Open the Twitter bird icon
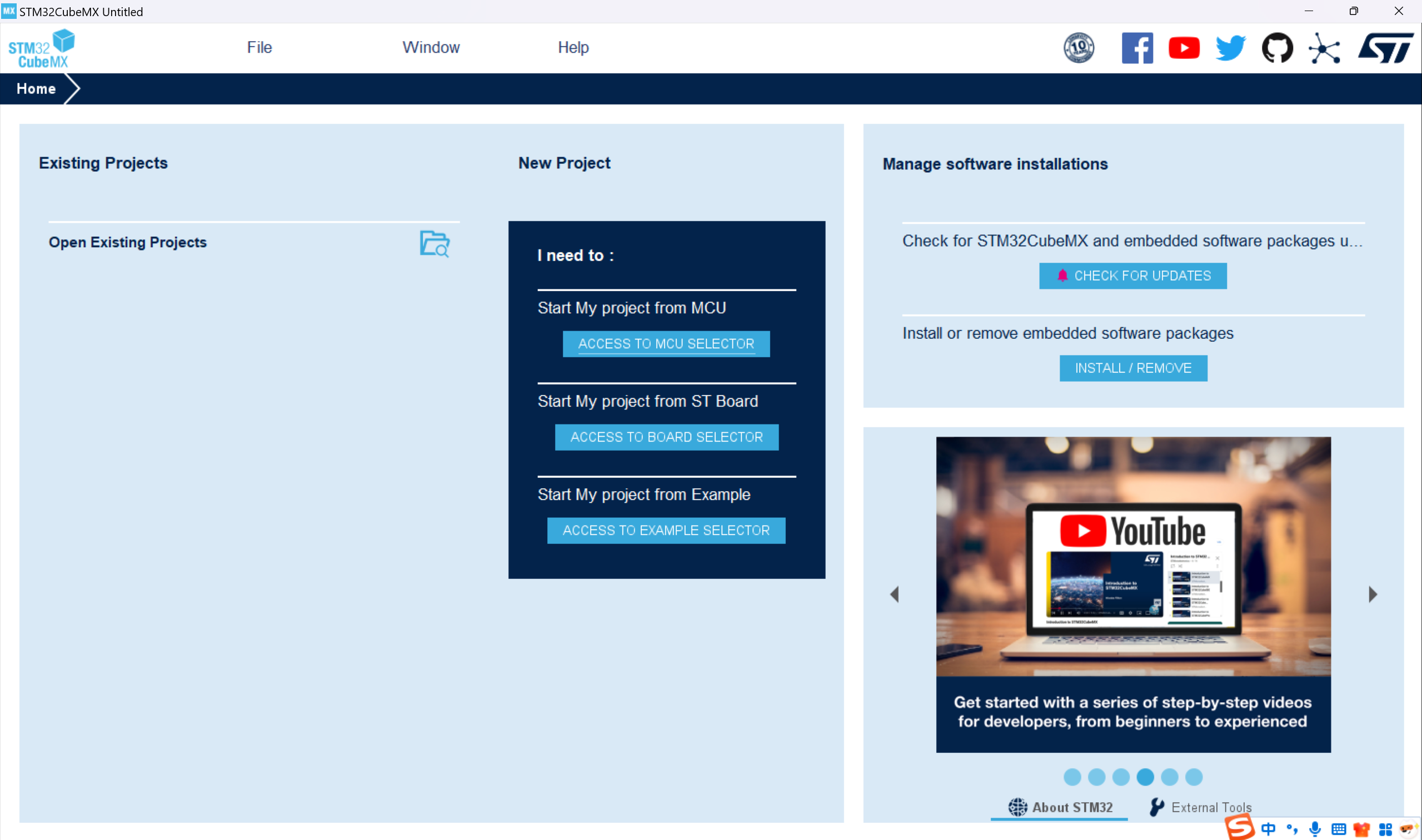 pos(1230,48)
